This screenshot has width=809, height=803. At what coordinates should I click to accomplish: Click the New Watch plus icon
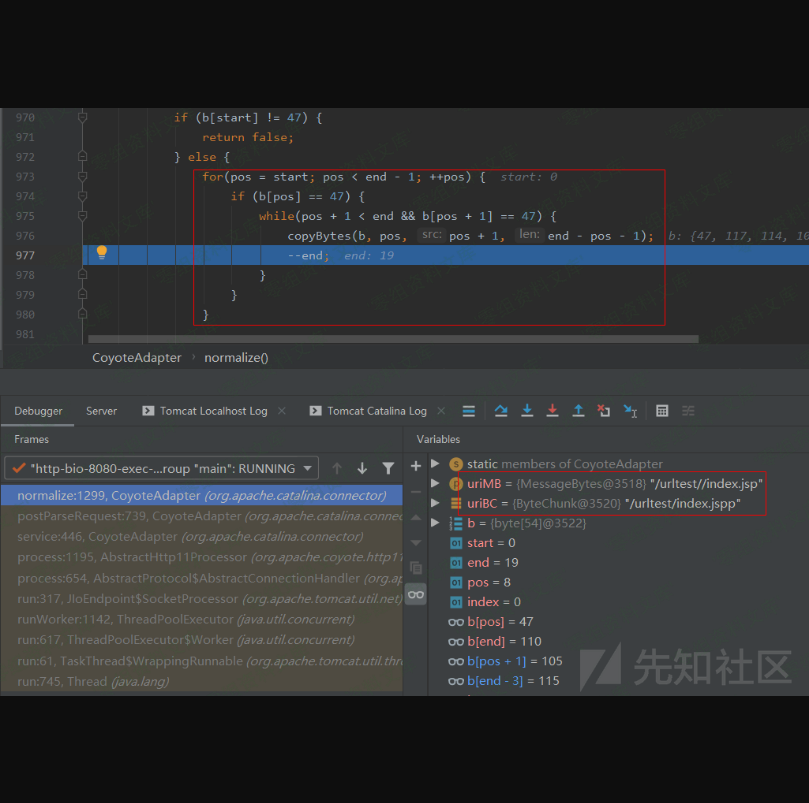(416, 466)
